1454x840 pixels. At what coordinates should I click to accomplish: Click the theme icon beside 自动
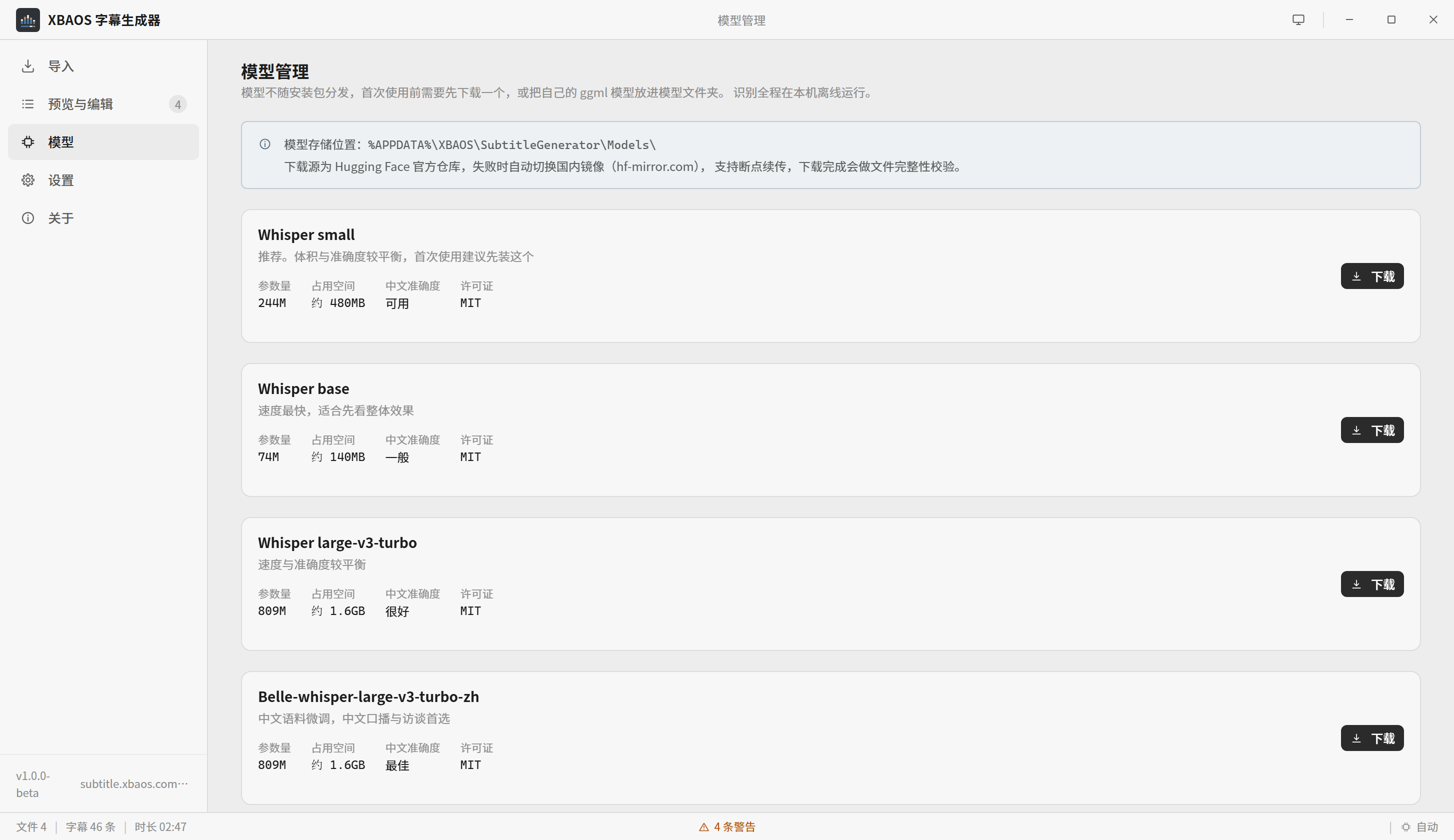coord(1406,826)
